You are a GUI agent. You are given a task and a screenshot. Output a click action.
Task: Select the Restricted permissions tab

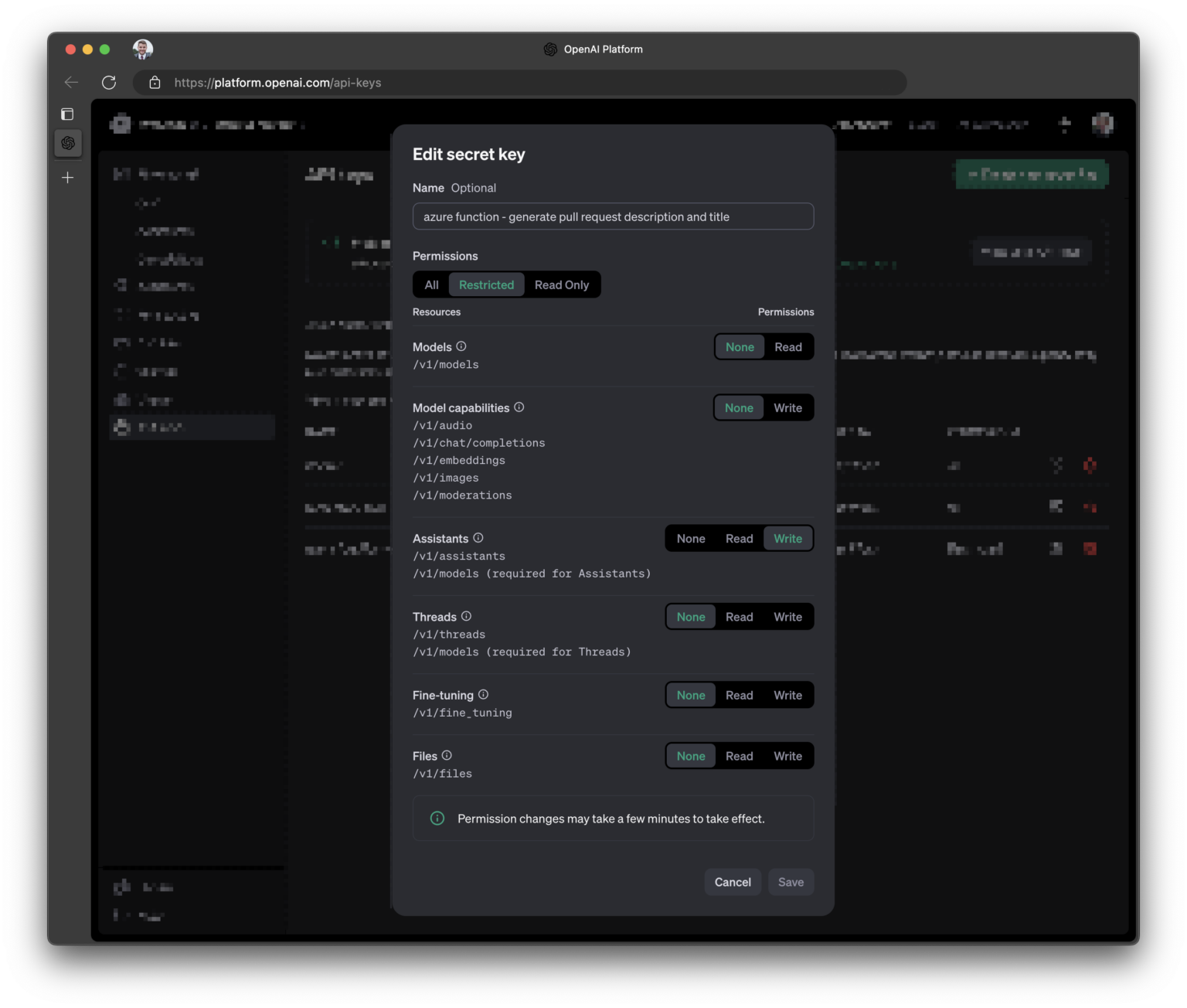coord(486,284)
